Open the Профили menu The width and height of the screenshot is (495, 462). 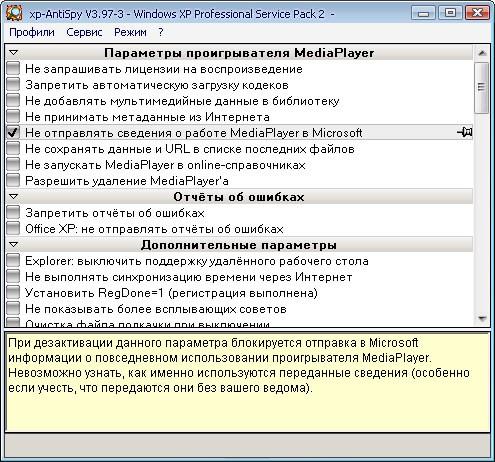pos(32,32)
